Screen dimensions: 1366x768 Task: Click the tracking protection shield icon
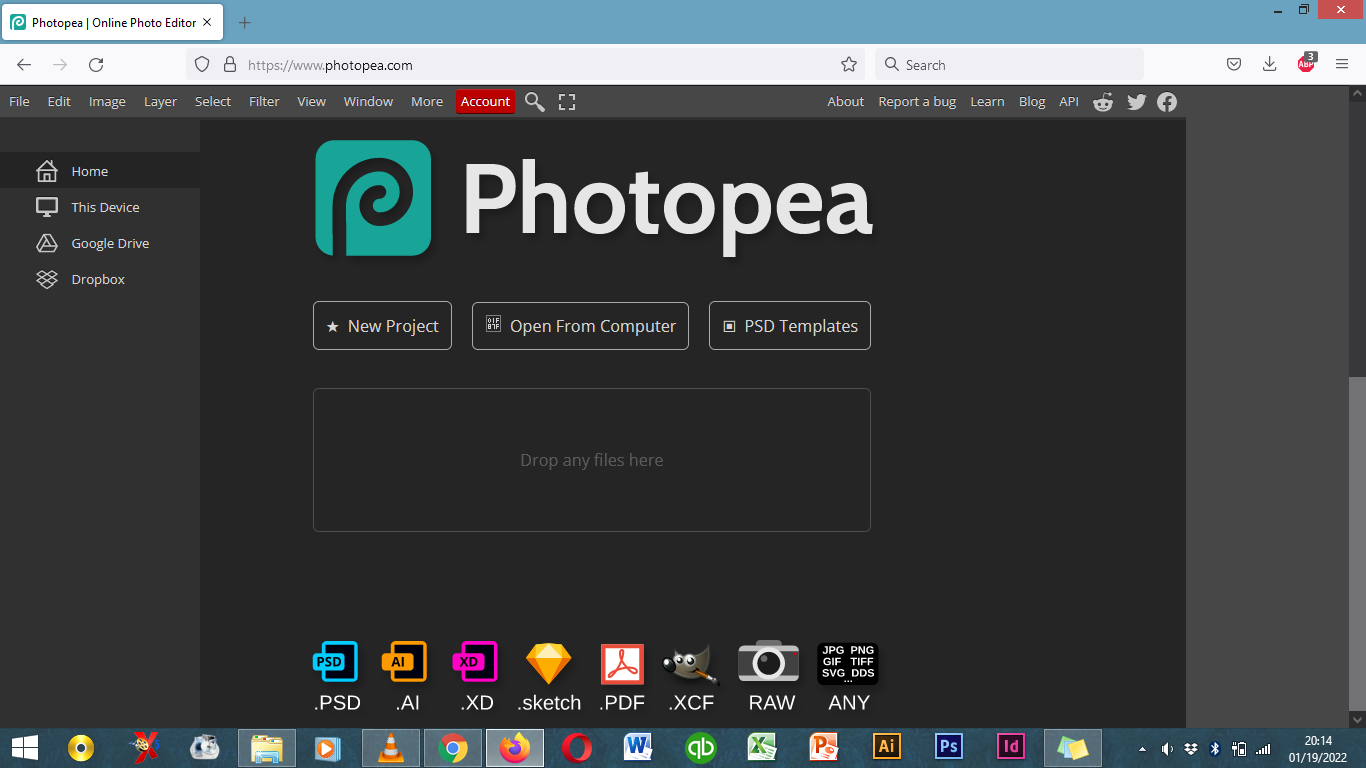pos(202,65)
